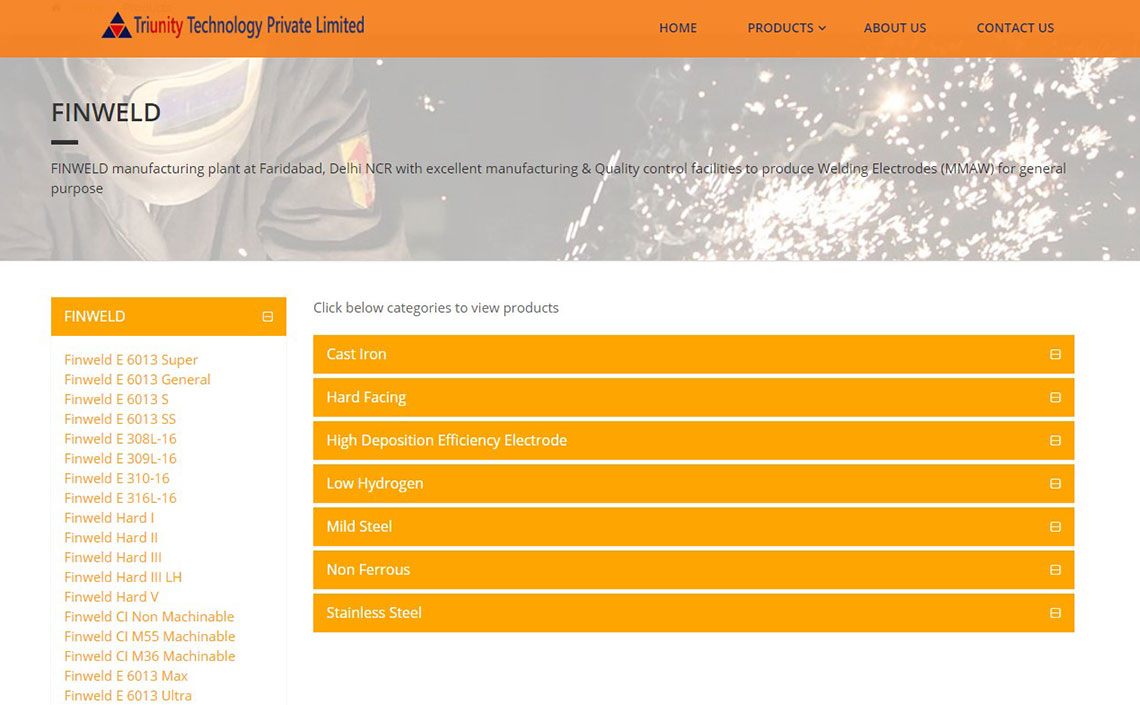Viewport: 1140px width, 705px height.
Task: Select Finweld CI M36 Machinable
Action: point(150,656)
